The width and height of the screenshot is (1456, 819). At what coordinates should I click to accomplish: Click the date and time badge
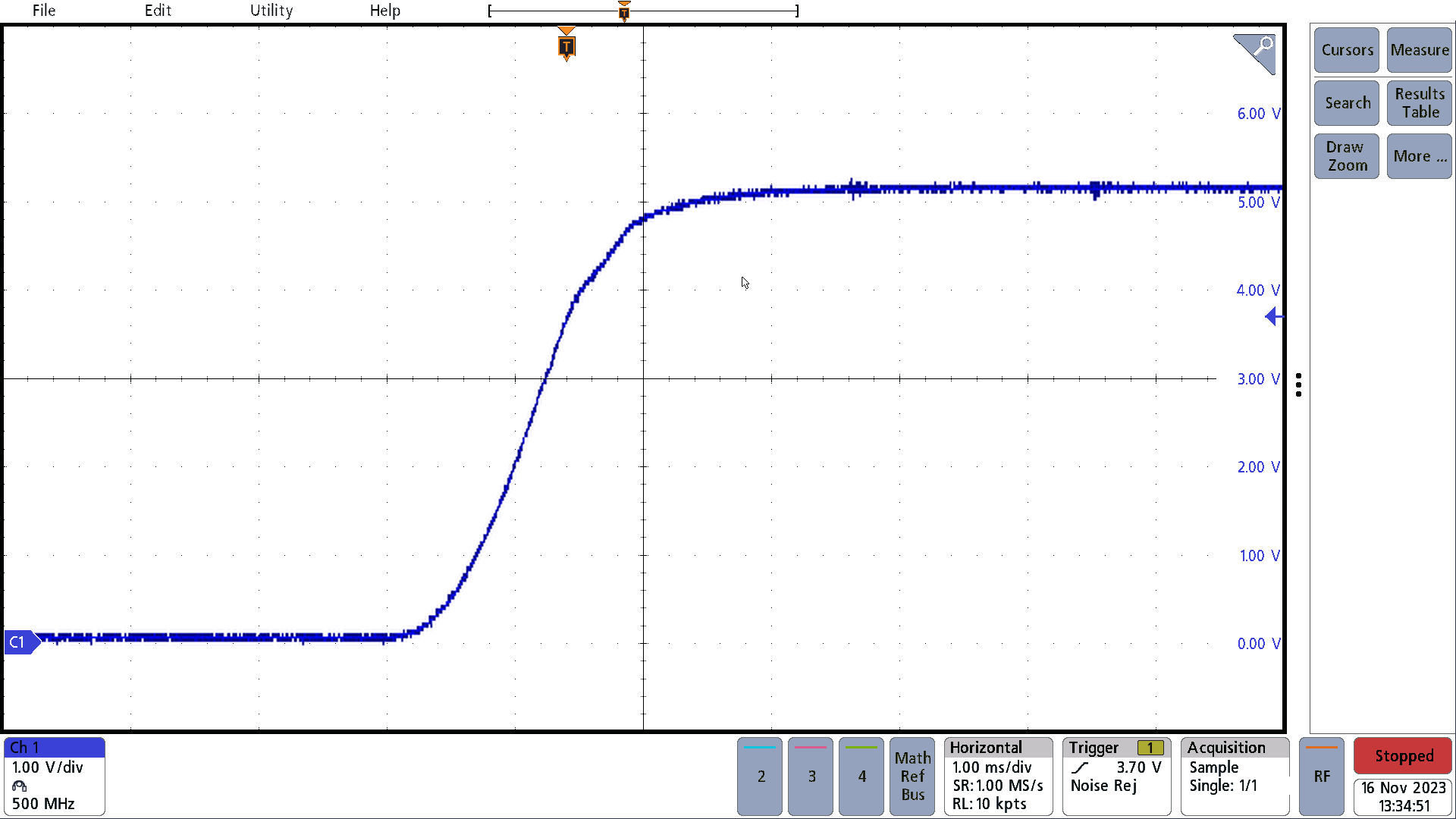coord(1403,797)
